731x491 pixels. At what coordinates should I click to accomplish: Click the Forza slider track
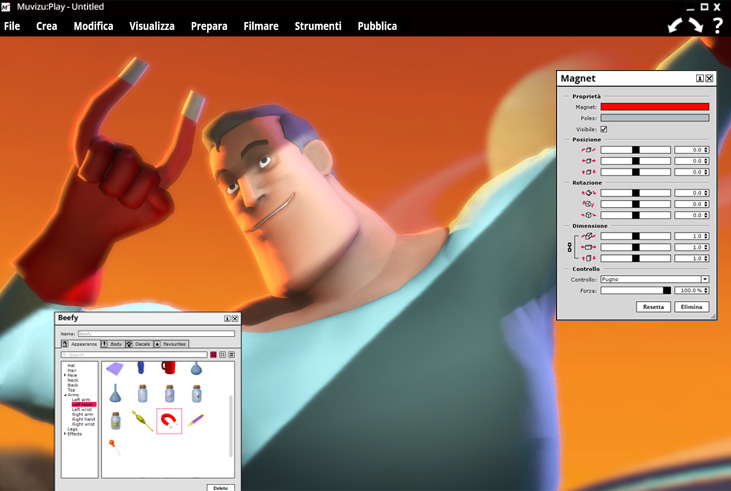[x=635, y=290]
